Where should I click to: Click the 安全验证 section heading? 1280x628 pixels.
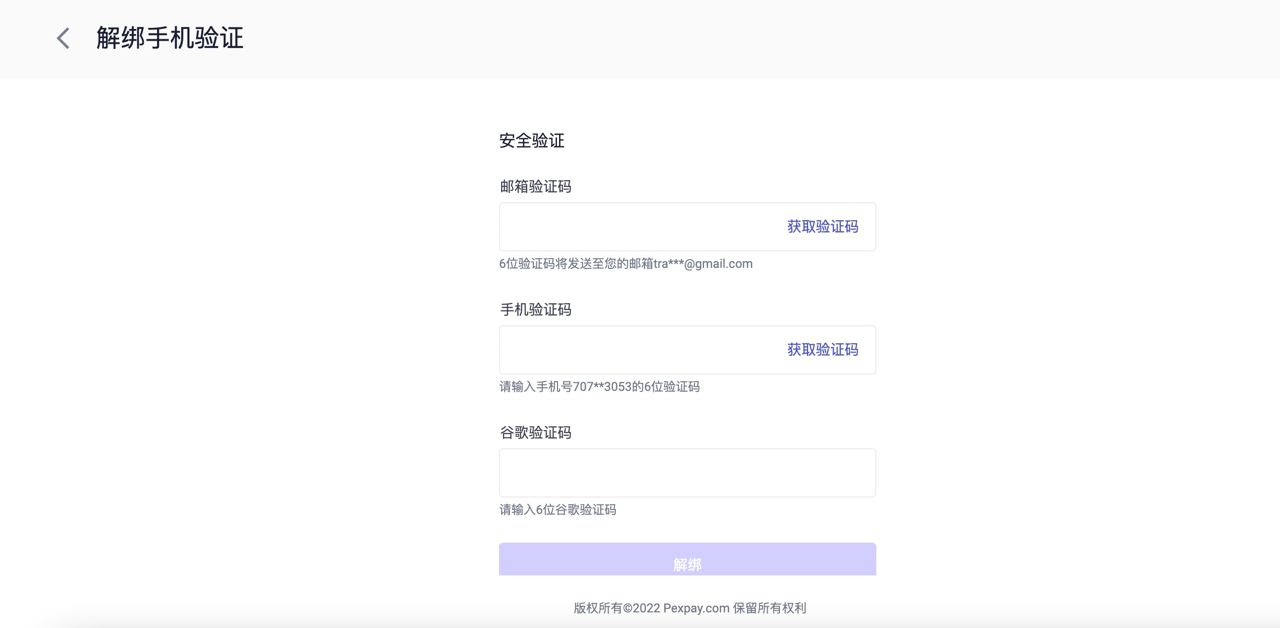pyautogui.click(x=532, y=141)
